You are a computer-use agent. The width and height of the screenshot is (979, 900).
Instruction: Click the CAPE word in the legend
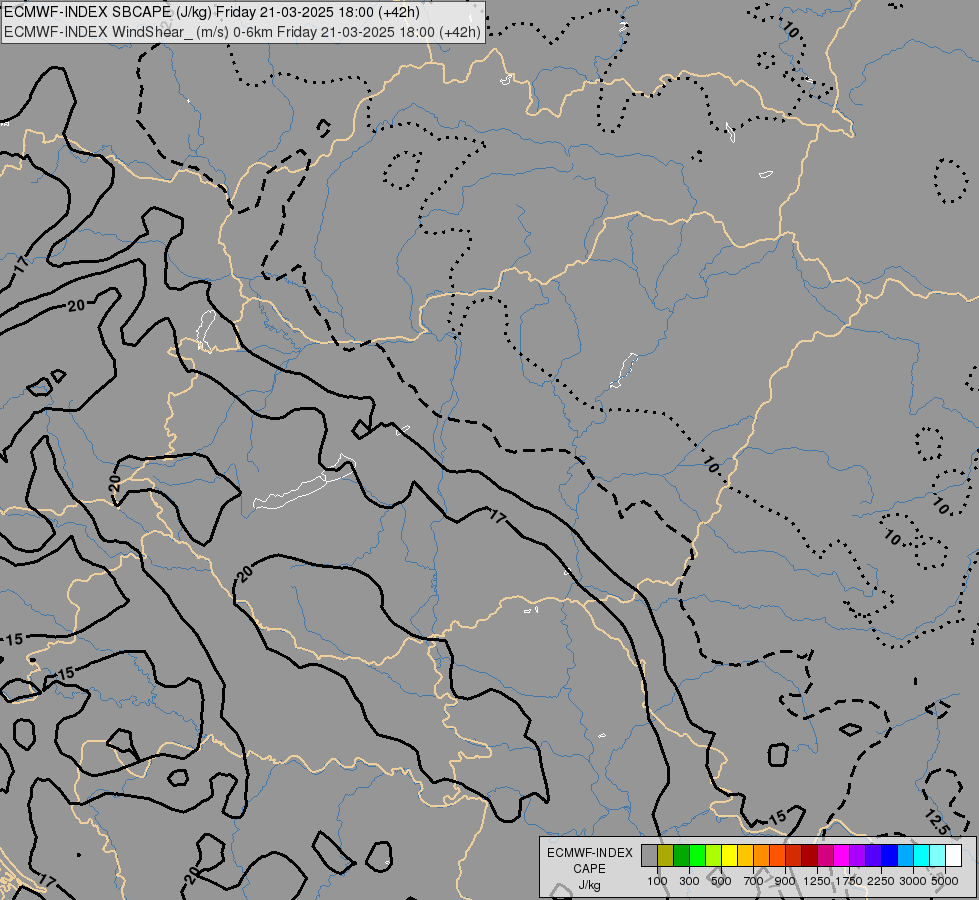click(590, 869)
